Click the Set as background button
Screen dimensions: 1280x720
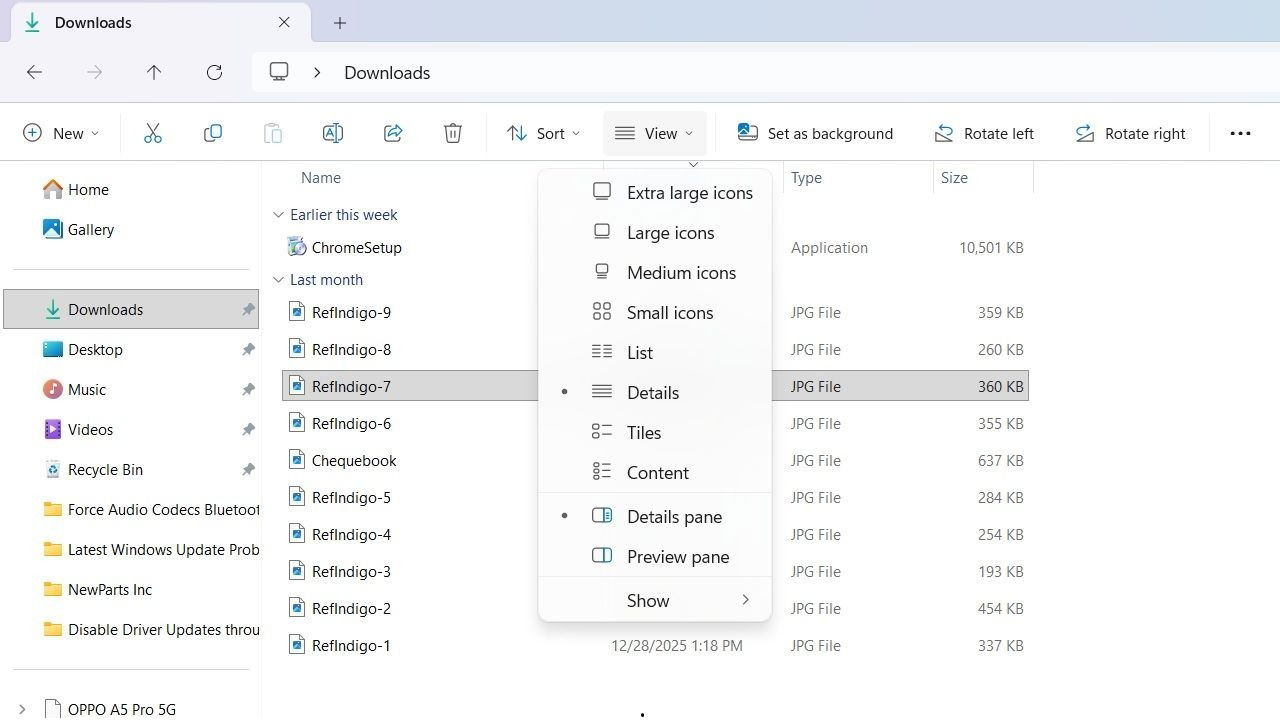click(815, 132)
